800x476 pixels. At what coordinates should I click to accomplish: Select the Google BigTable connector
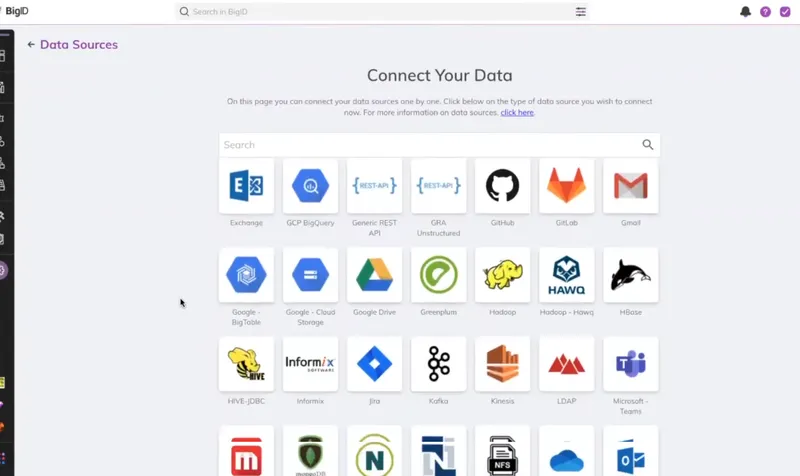click(x=246, y=275)
